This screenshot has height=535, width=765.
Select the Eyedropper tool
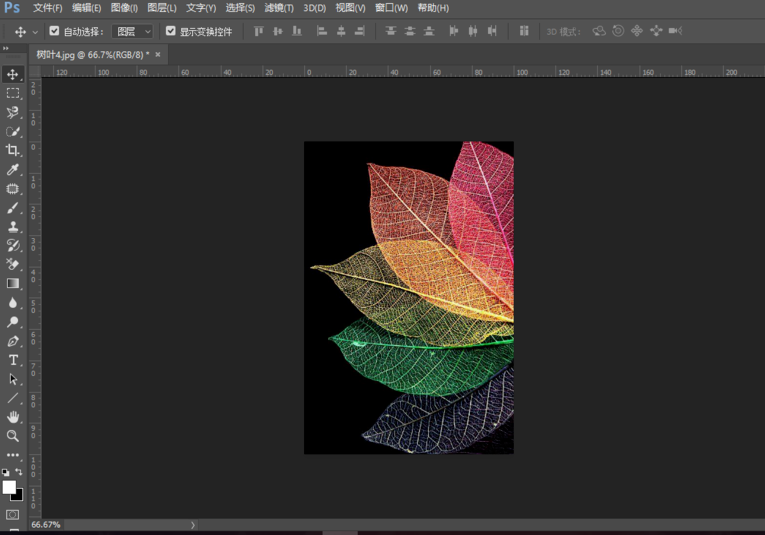click(13, 170)
